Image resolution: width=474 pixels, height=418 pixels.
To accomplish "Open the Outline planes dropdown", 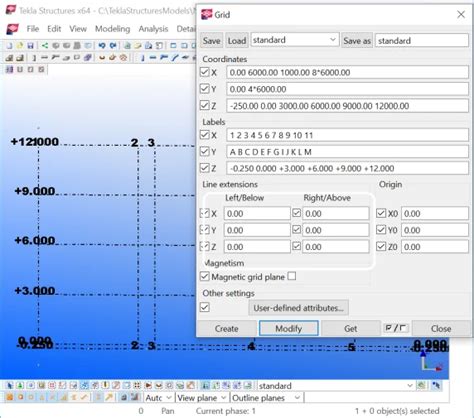I will tap(266, 398).
